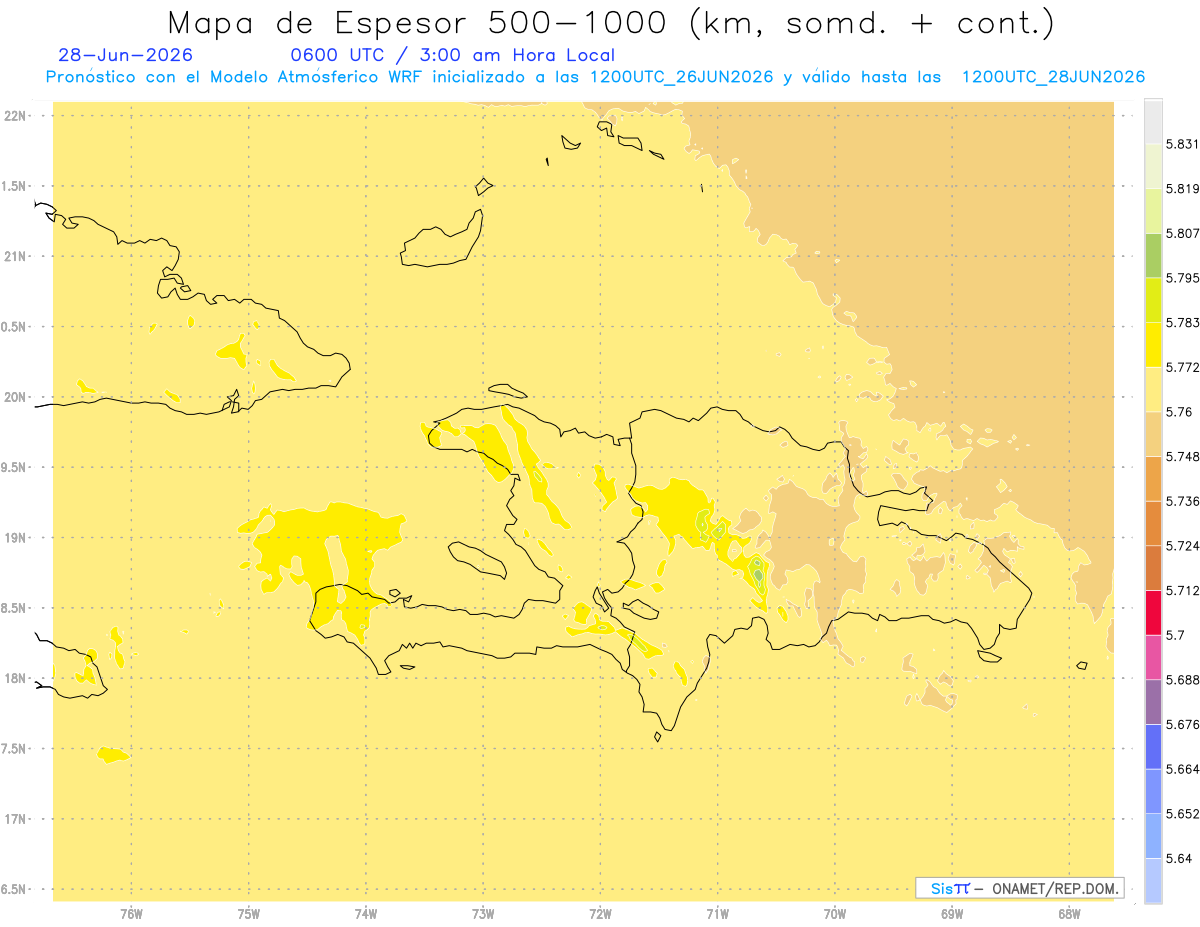Click the legend value 5.772
1200x927 pixels.
click(1183, 367)
